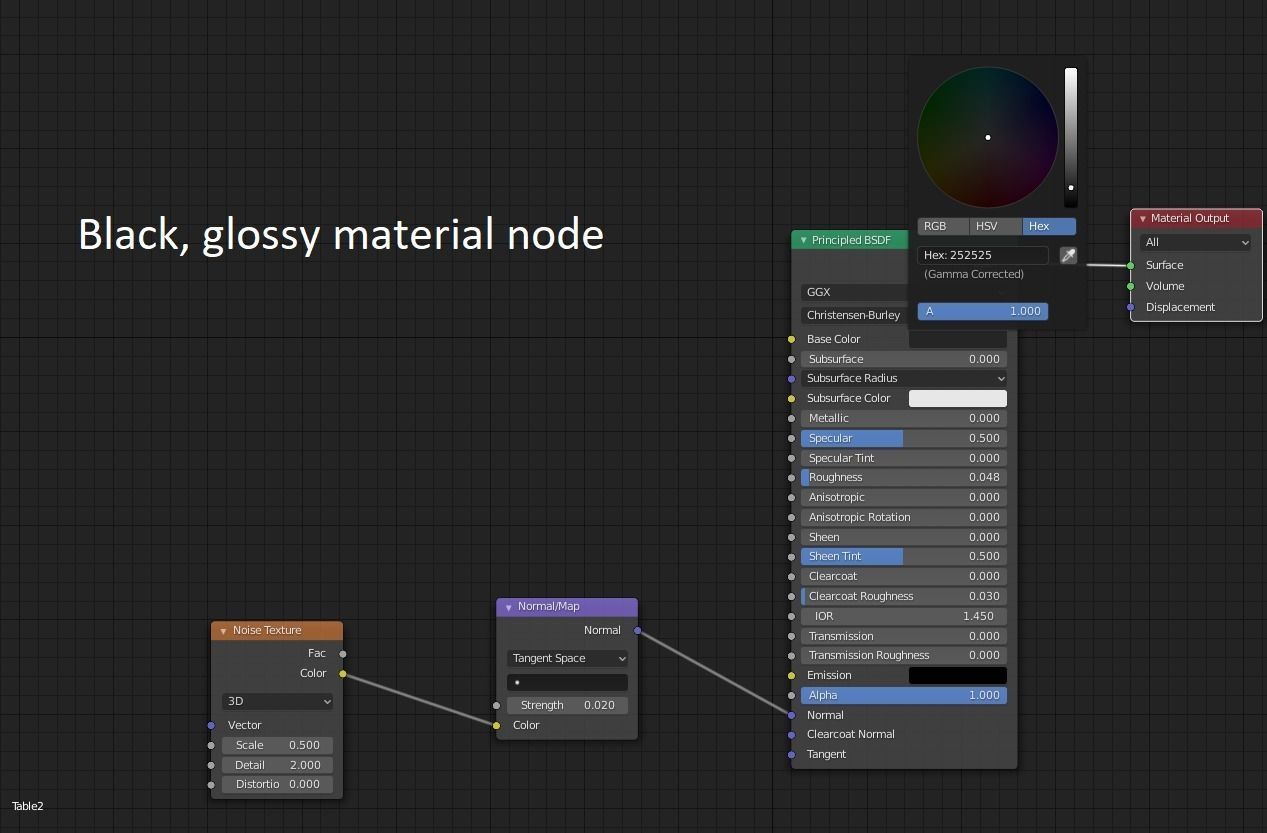Click the Color input socket on Normal/Map
The height and width of the screenshot is (833, 1267).
[496, 725]
